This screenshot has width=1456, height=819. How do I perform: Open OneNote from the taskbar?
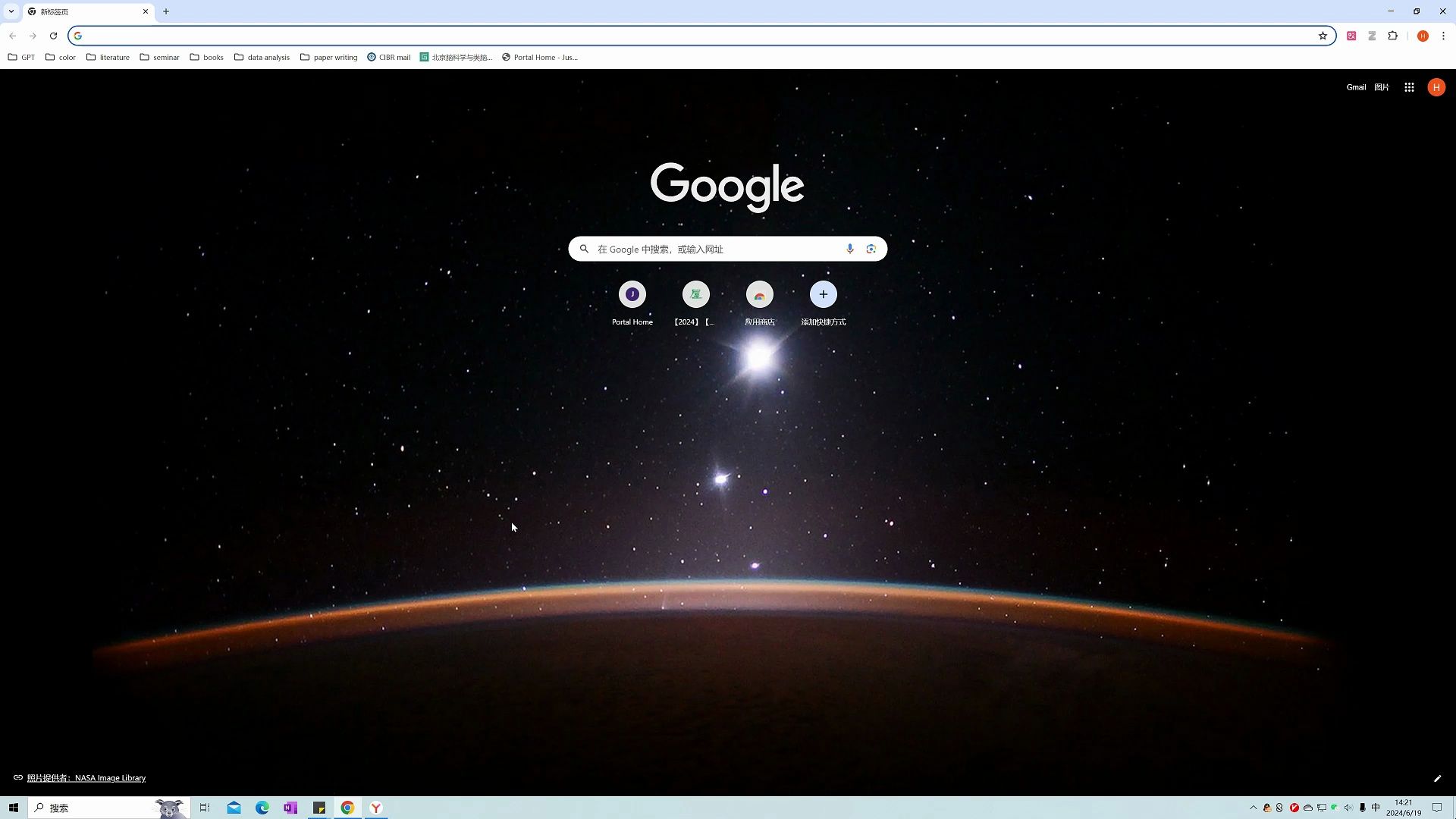click(x=290, y=808)
